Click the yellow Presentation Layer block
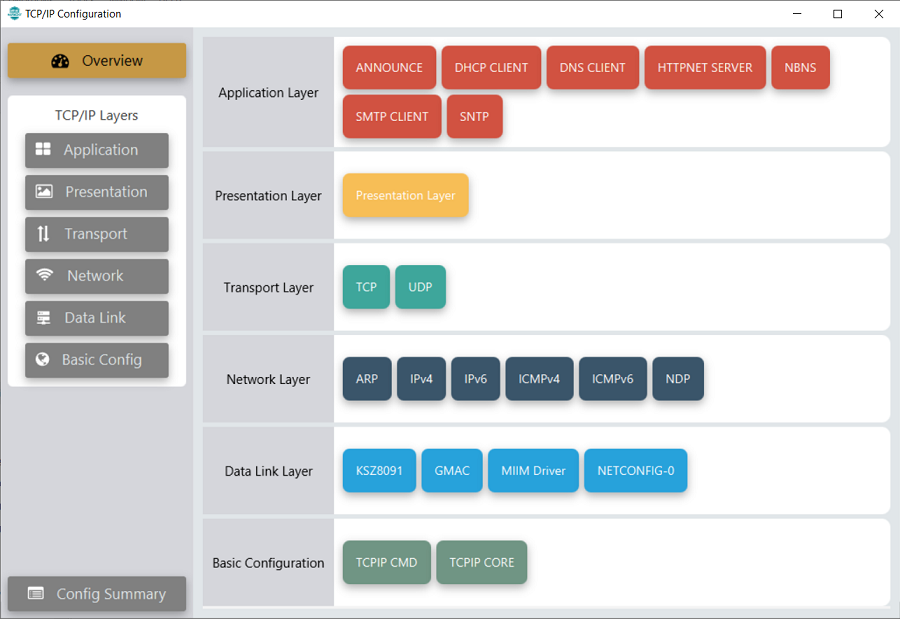The height and width of the screenshot is (619, 900). [x=405, y=196]
